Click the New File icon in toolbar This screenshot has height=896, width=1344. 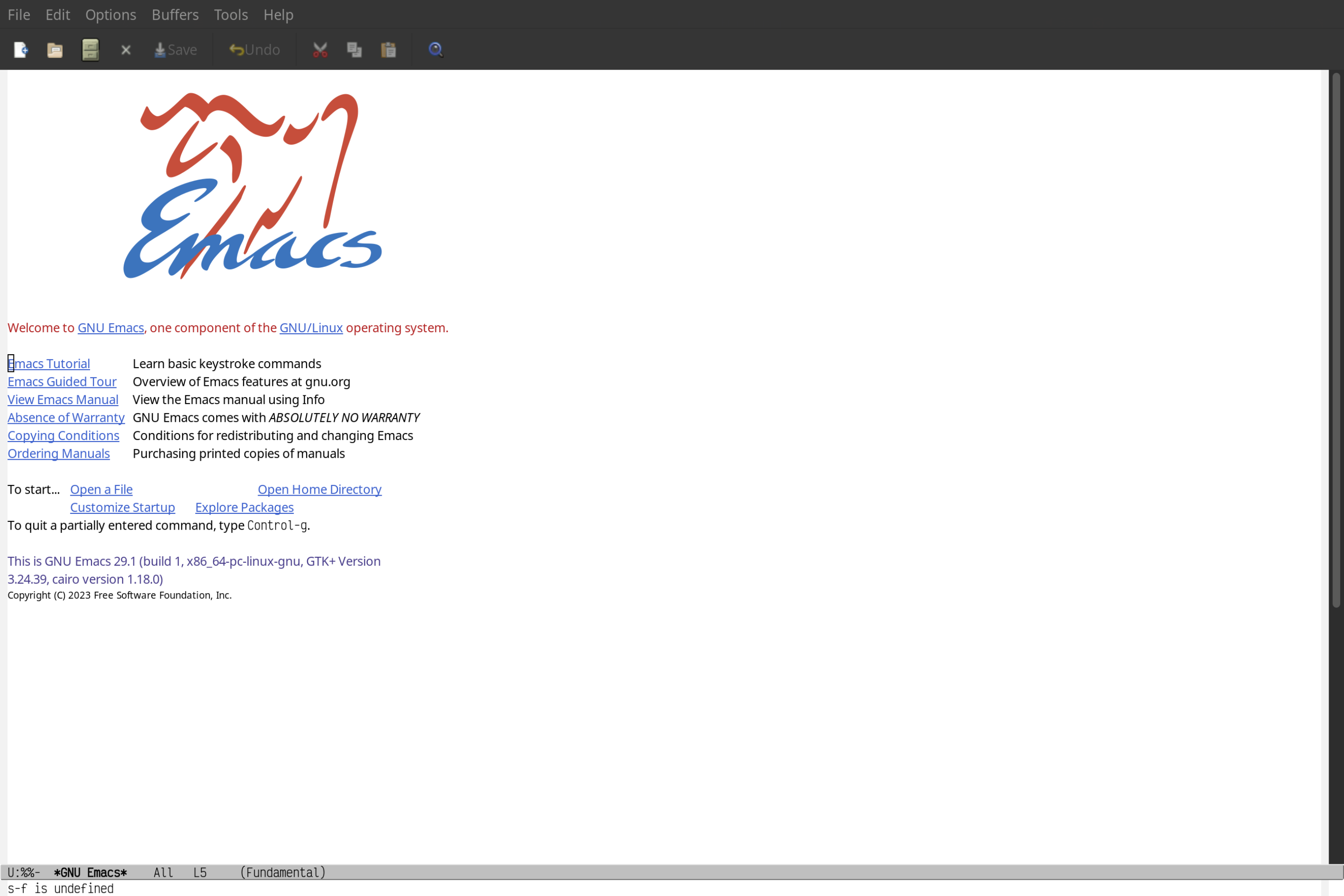(20, 49)
